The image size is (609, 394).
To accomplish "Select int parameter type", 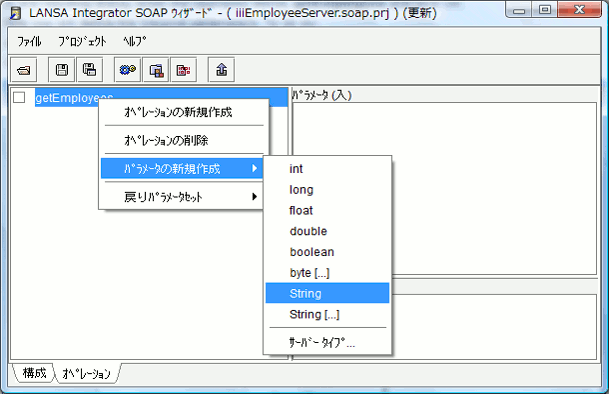I will click(x=327, y=169).
